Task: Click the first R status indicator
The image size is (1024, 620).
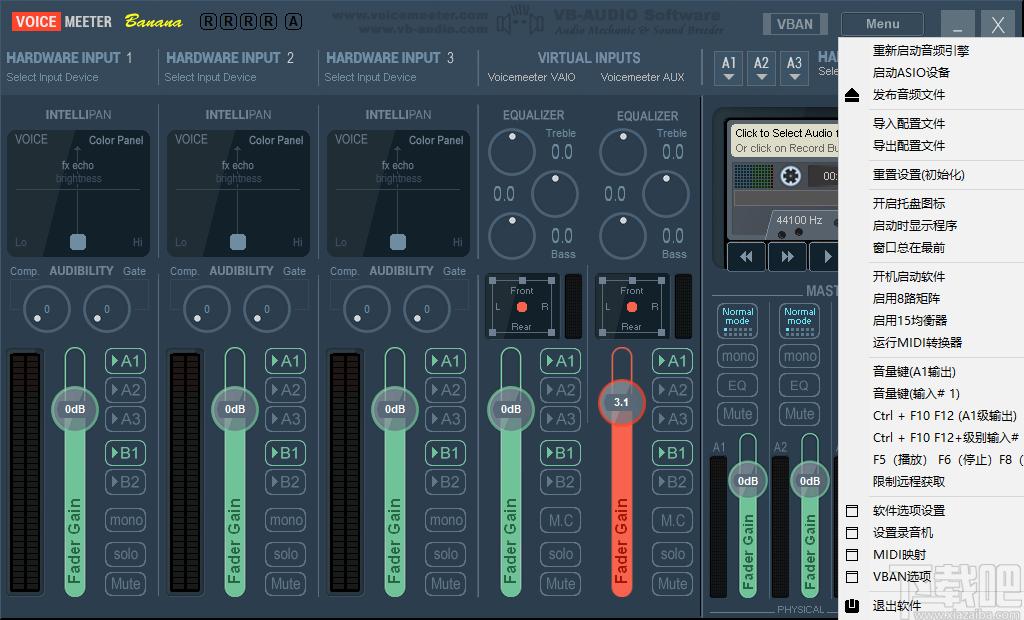Action: tap(208, 22)
